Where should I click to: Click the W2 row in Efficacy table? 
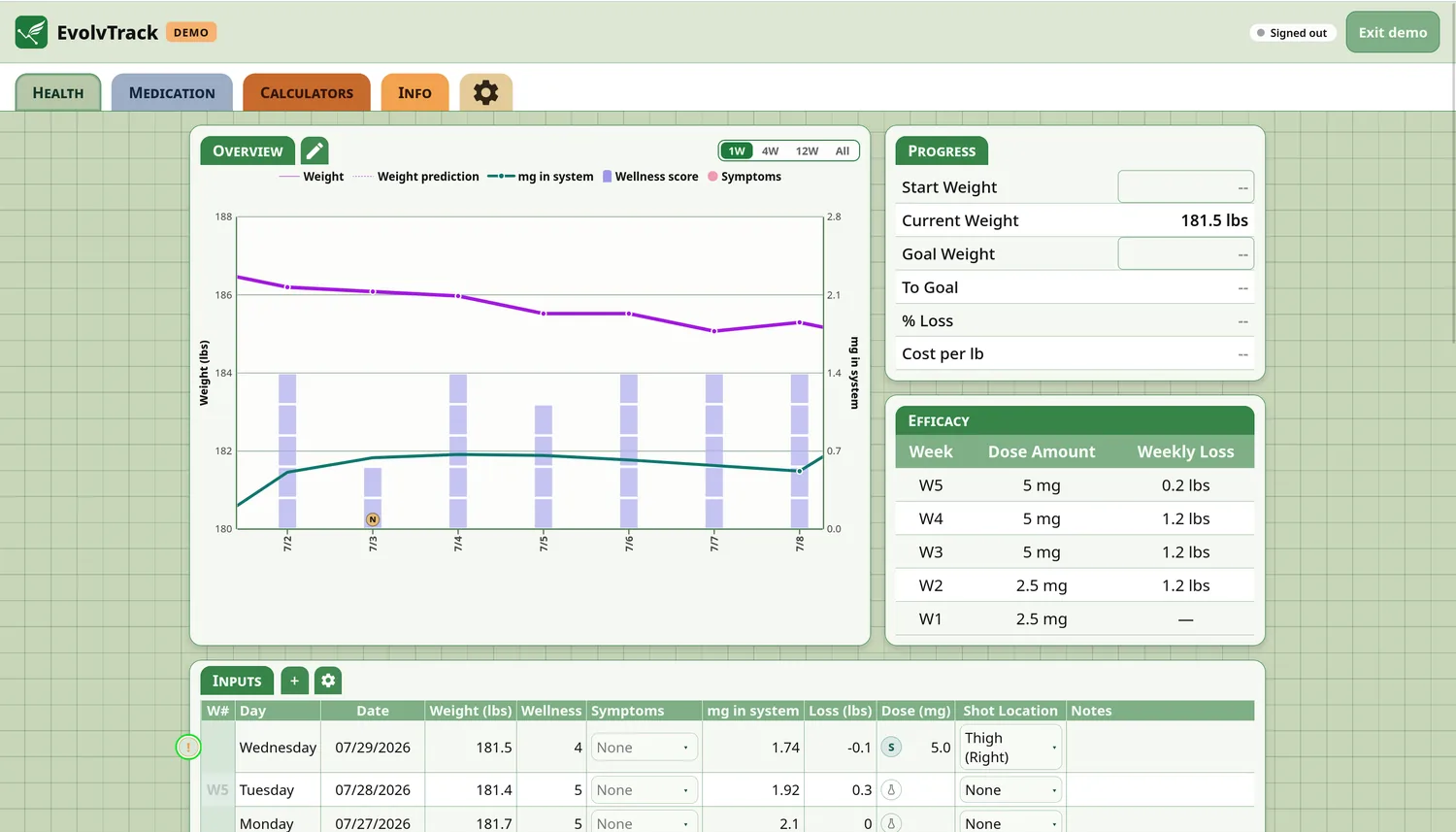pyautogui.click(x=1075, y=585)
